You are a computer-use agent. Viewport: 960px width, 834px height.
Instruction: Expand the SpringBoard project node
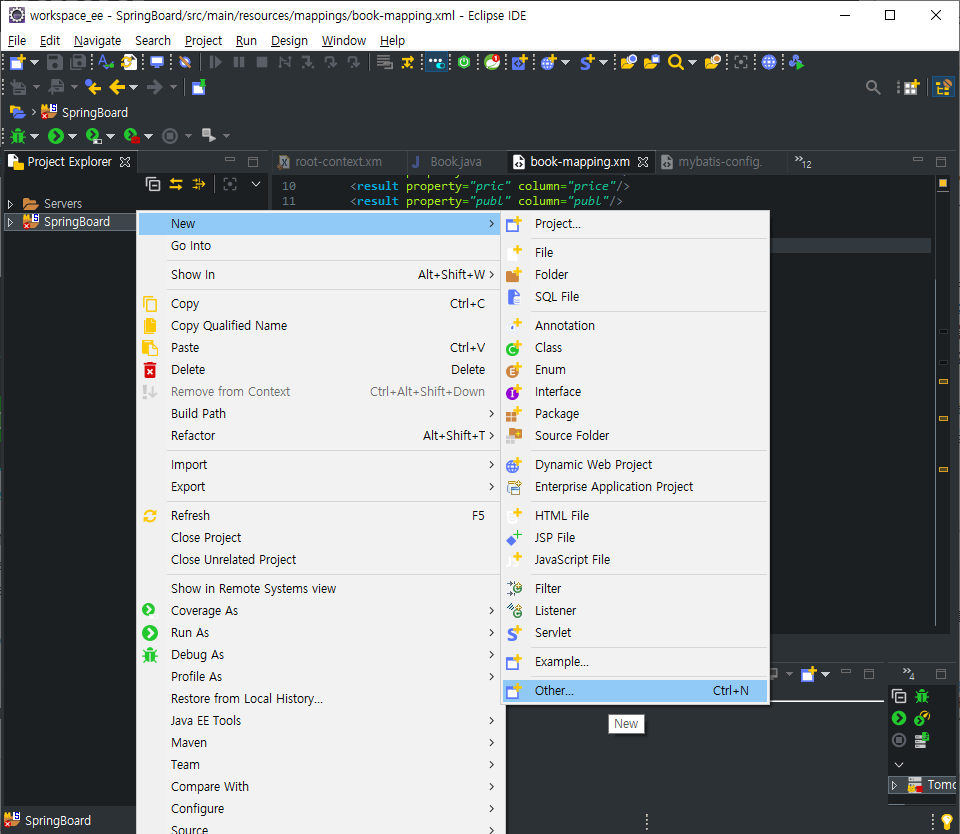pos(10,222)
